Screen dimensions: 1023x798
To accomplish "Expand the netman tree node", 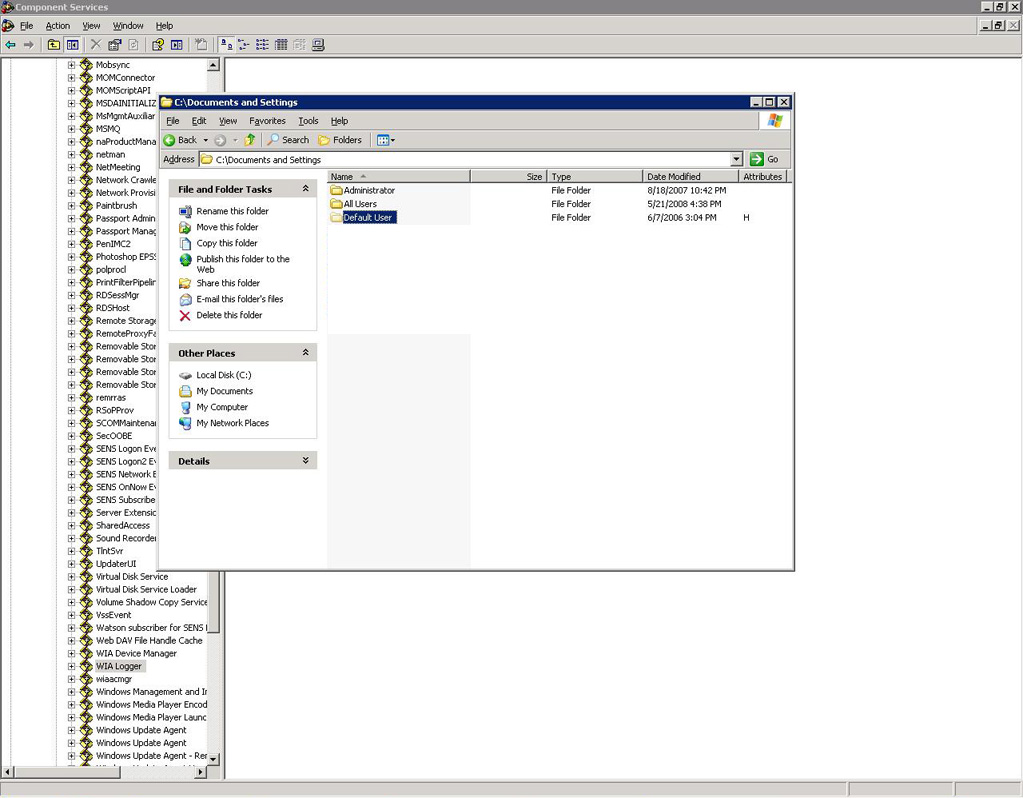I will (x=72, y=155).
